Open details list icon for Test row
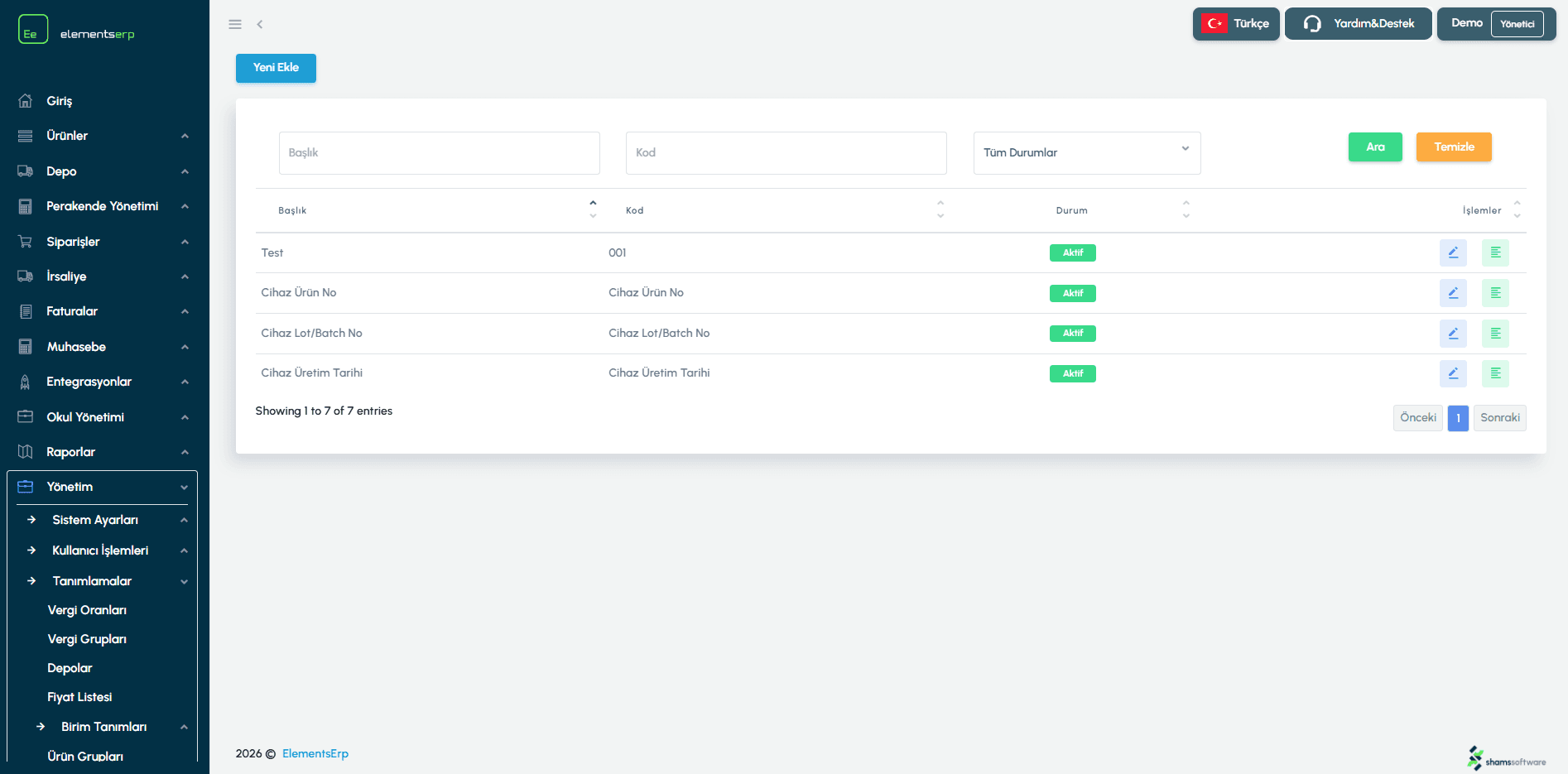The image size is (1568, 774). pyautogui.click(x=1495, y=252)
